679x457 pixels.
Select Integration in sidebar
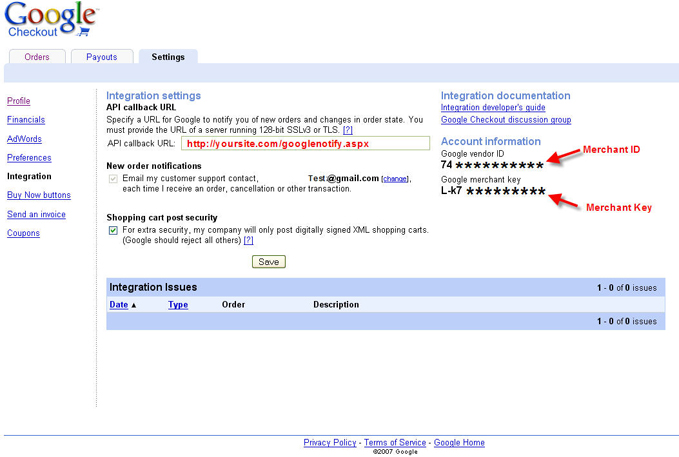(x=29, y=176)
